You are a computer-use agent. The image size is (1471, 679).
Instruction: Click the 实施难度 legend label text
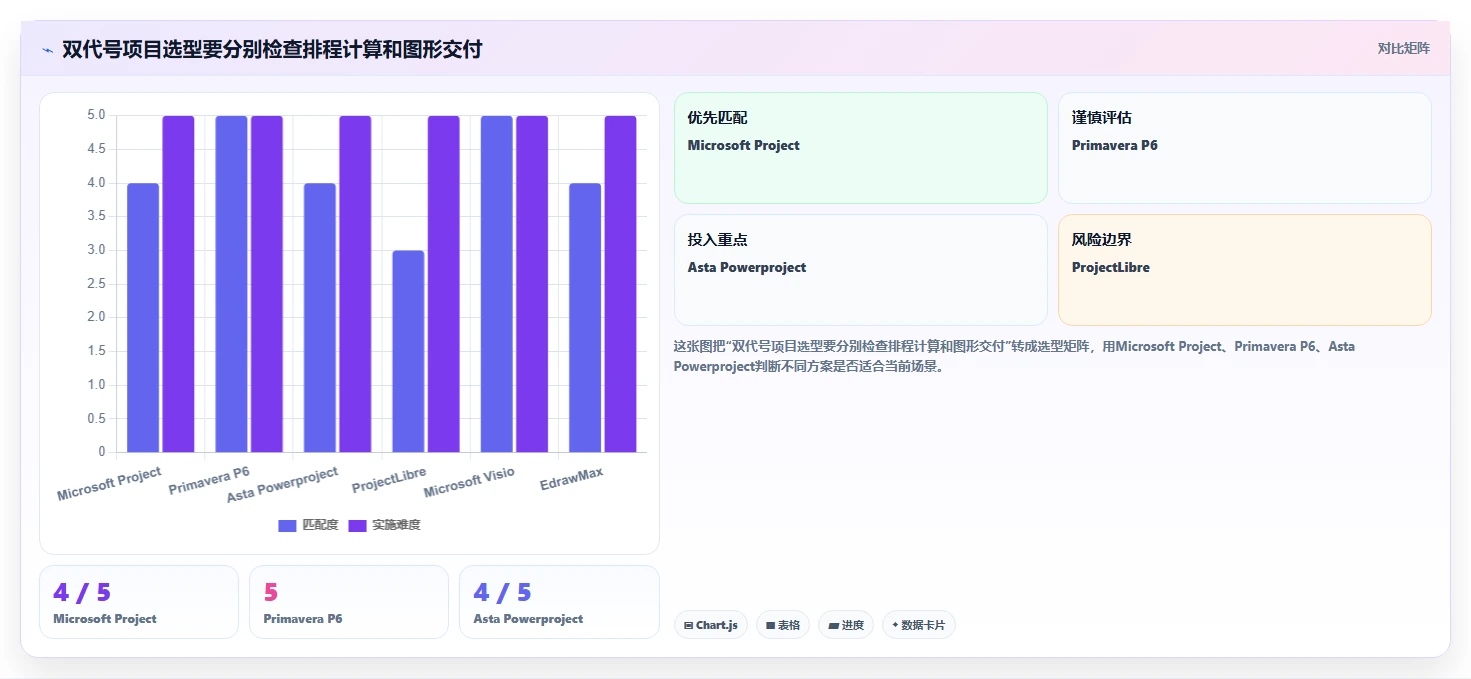click(x=396, y=525)
